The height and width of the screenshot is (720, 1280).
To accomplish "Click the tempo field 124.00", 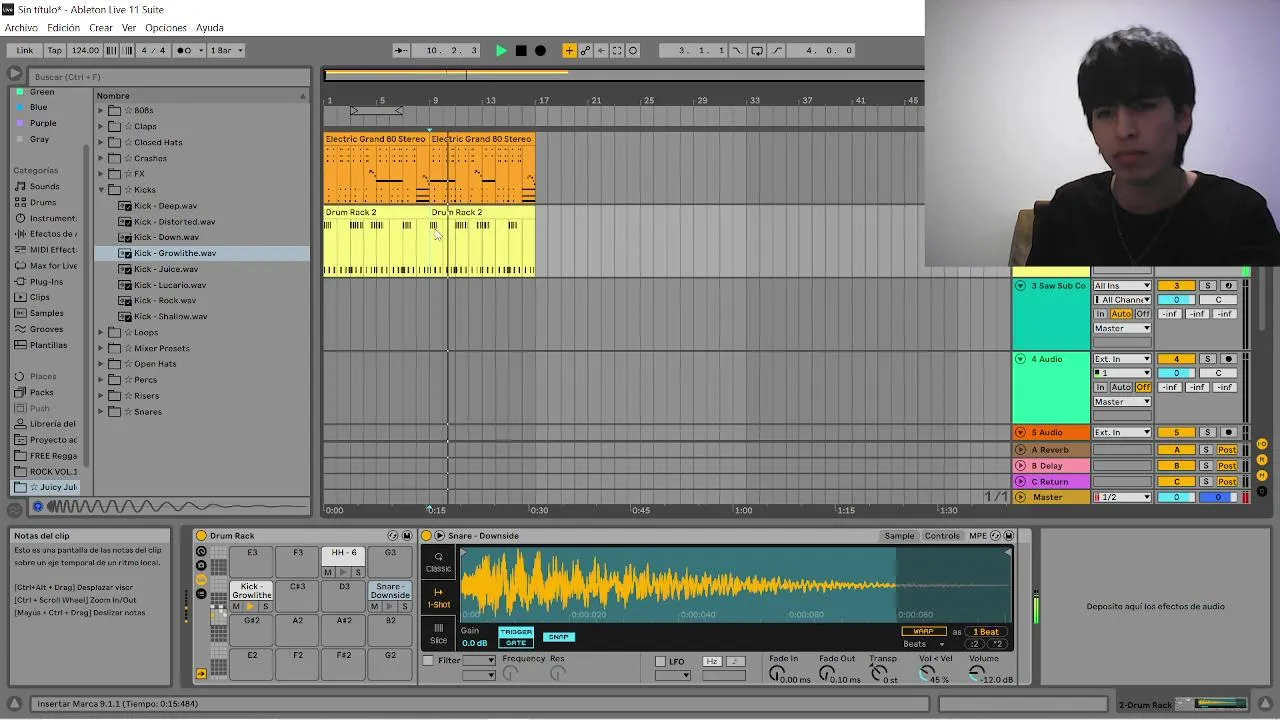I will (x=85, y=50).
